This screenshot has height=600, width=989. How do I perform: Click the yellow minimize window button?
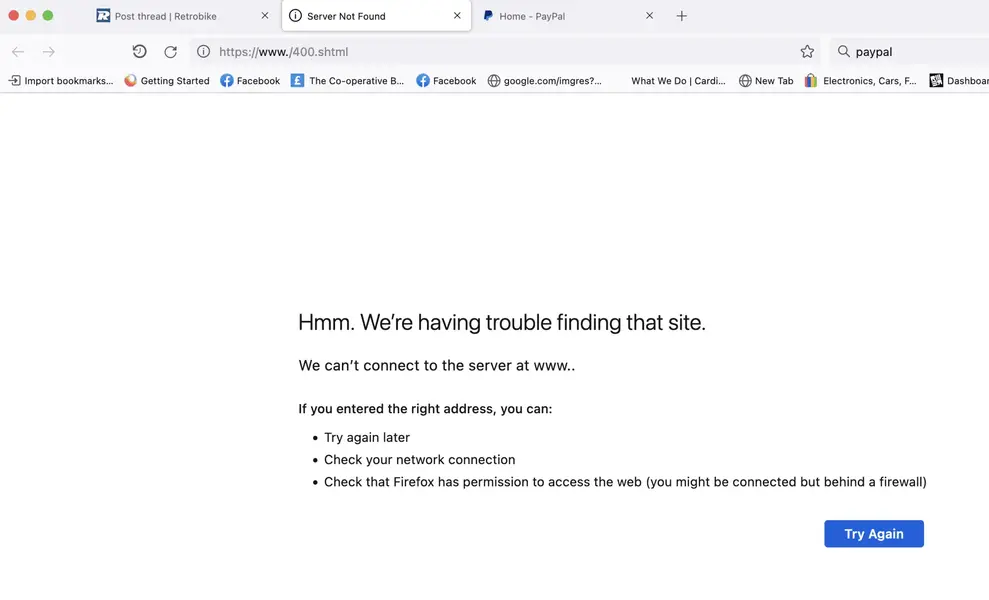pos(30,15)
